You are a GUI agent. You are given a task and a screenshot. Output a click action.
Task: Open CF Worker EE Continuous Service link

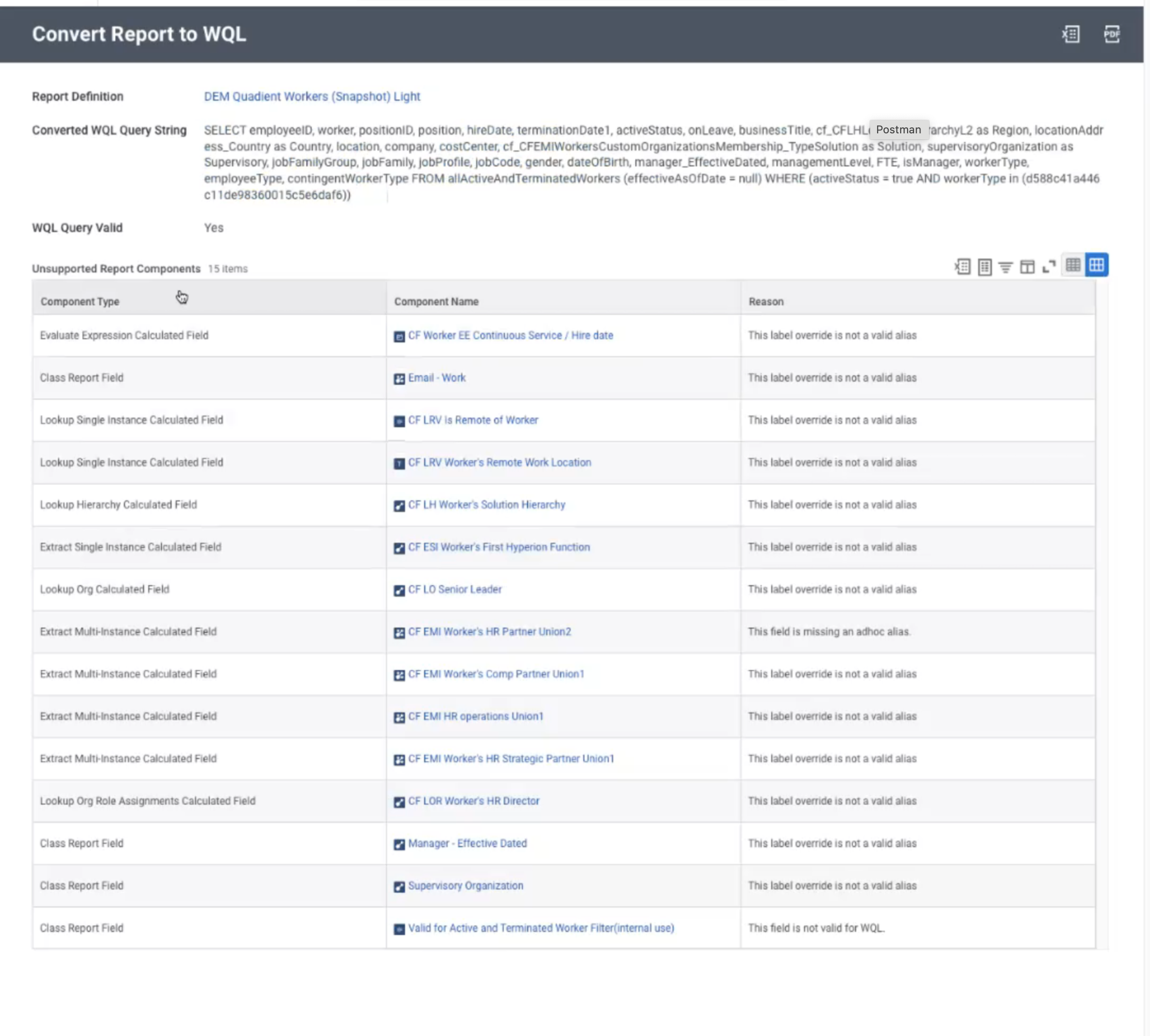[510, 335]
